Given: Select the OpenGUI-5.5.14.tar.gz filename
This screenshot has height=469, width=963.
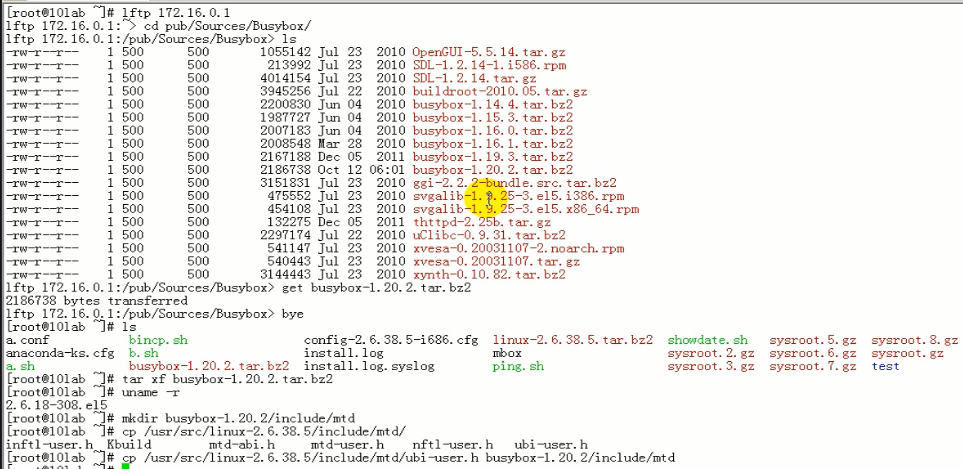Looking at the screenshot, I should coord(489,52).
